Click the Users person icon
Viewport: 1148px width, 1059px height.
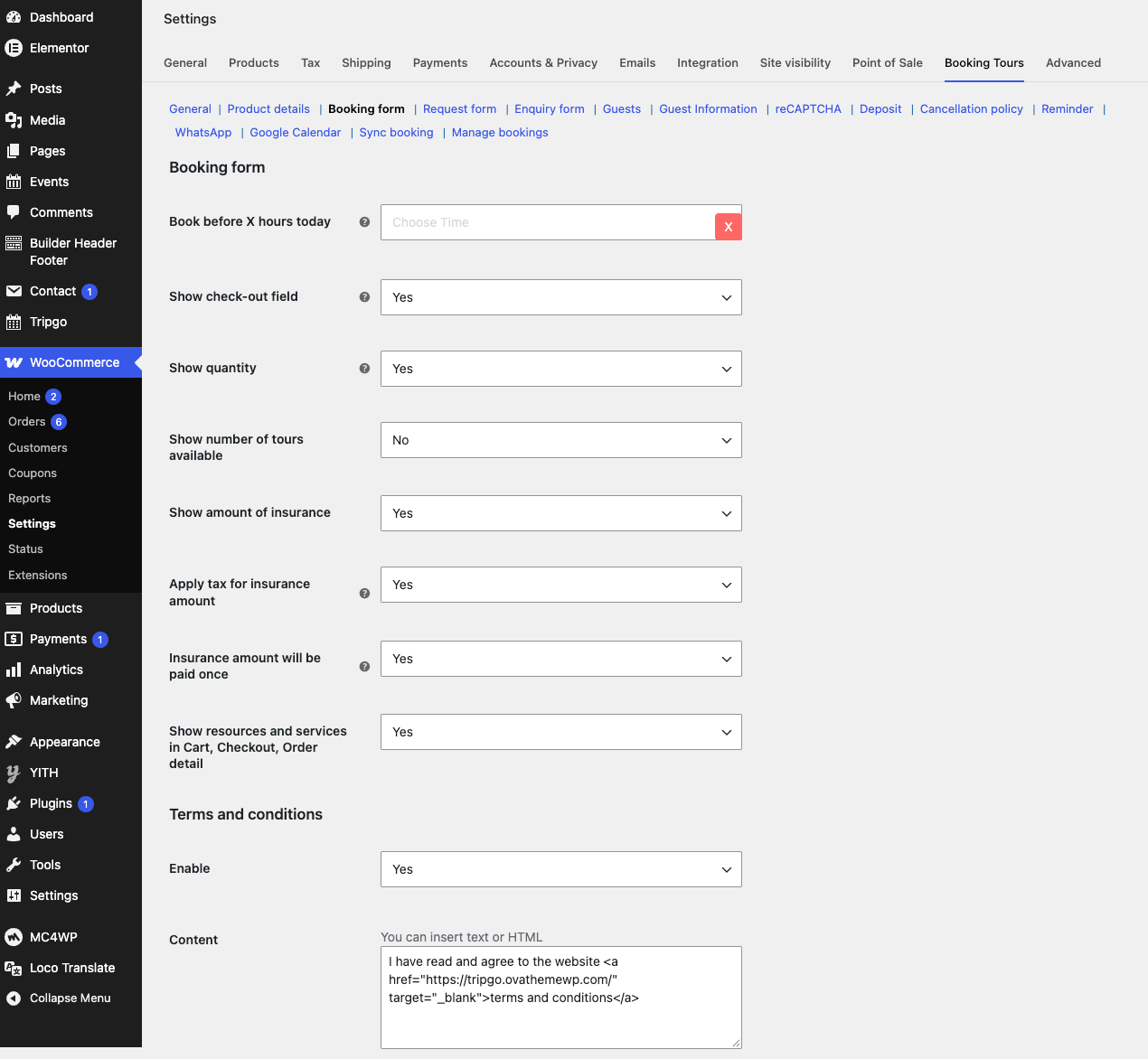pyautogui.click(x=14, y=834)
